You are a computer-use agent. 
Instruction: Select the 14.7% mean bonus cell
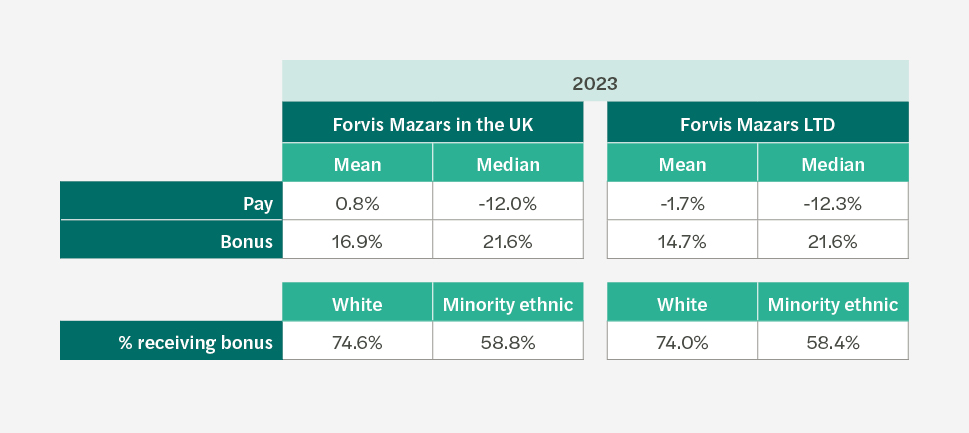[682, 241]
